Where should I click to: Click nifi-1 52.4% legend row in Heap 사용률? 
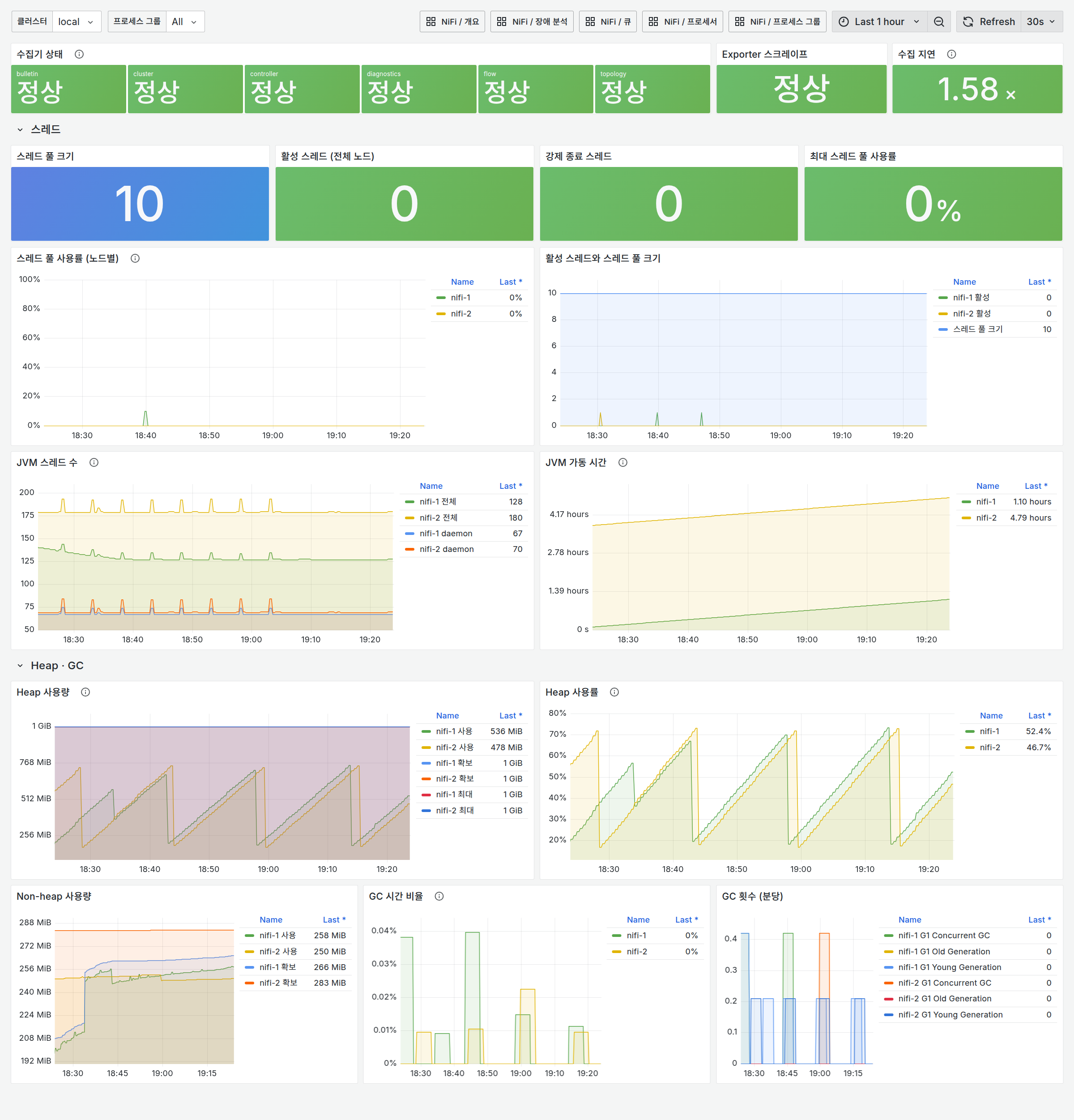(x=1008, y=731)
